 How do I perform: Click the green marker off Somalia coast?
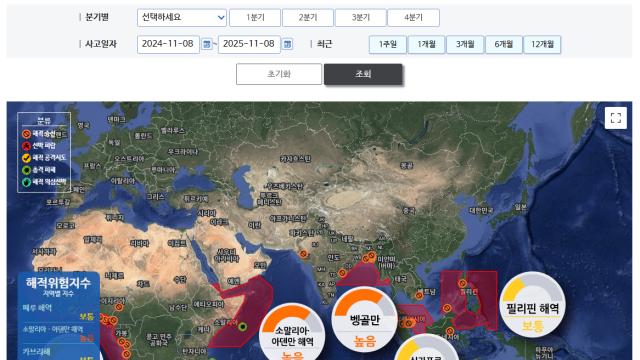[x=242, y=327]
